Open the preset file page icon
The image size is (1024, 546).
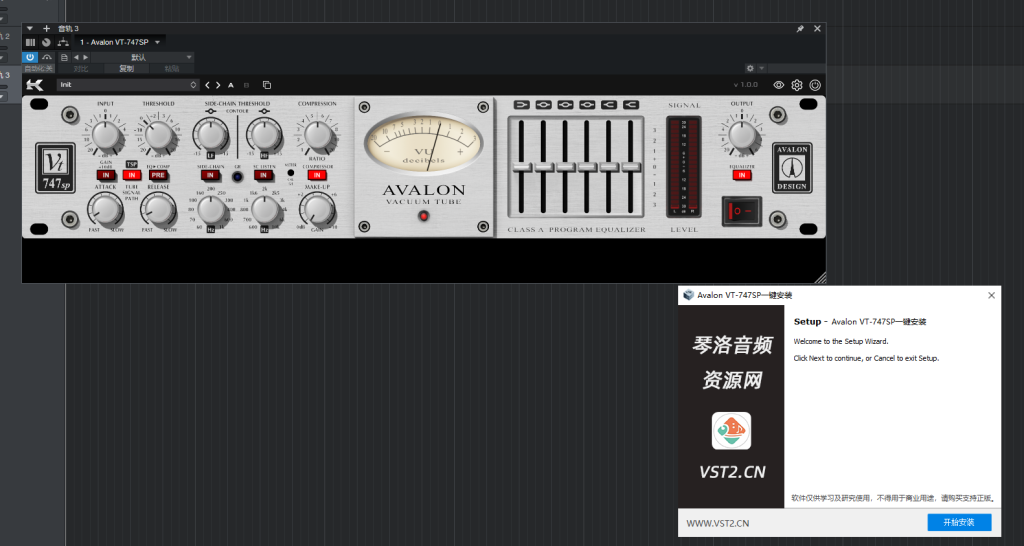[64, 57]
